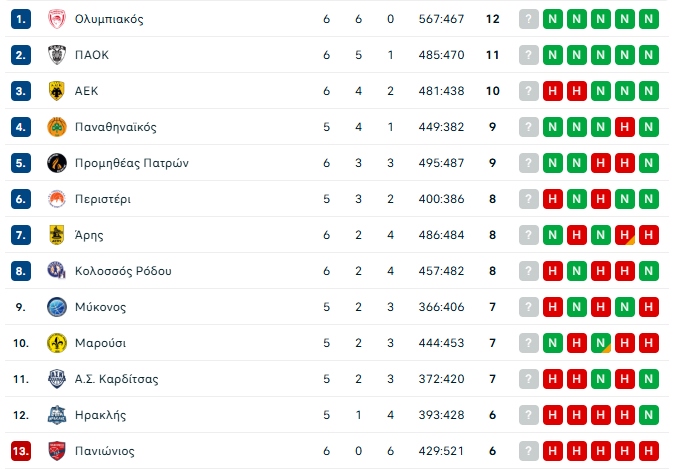
Task: Open the Ολυμπιακός team page link
Action: coord(109,19)
